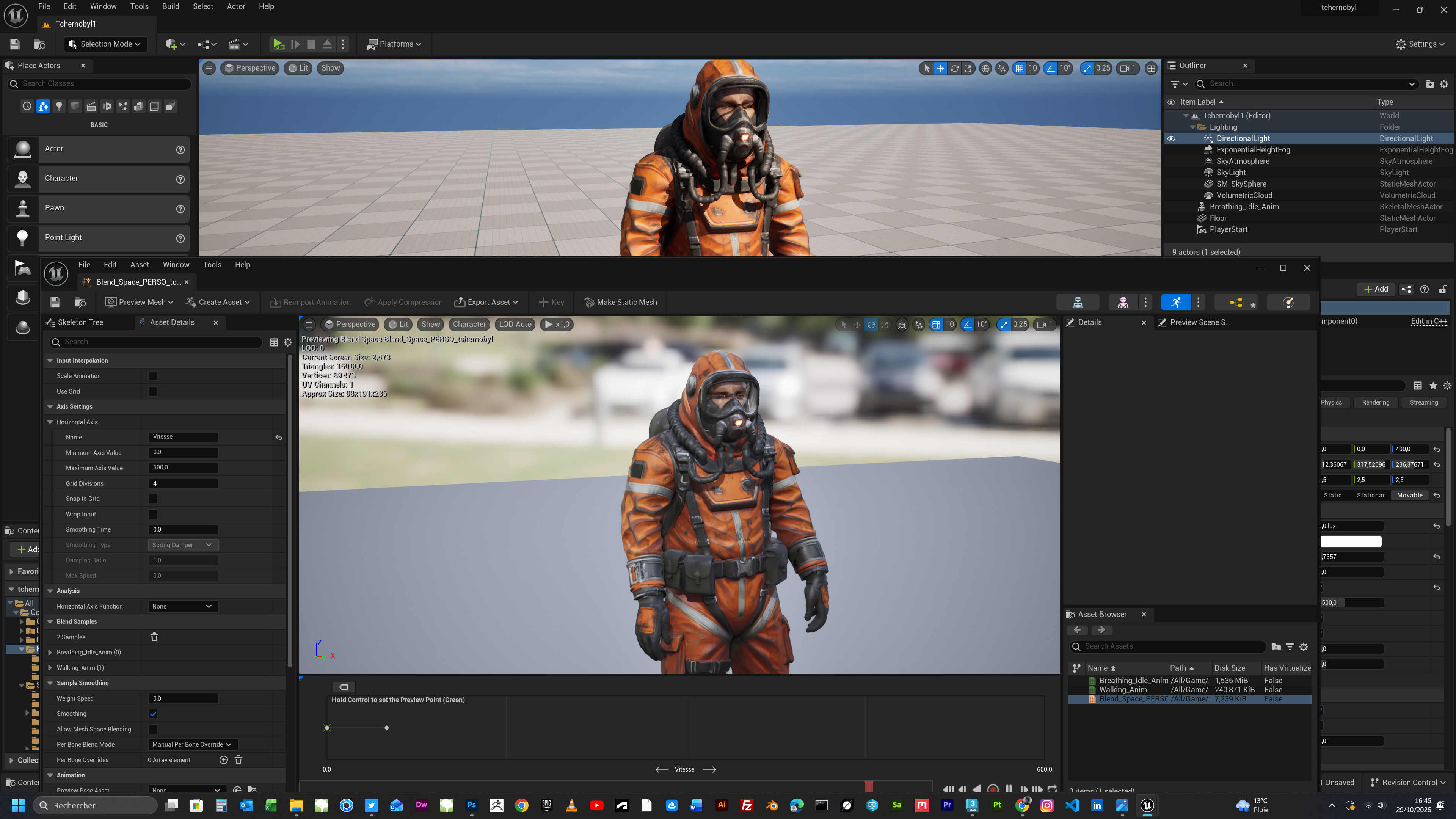The width and height of the screenshot is (1456, 819).
Task: Reset the Name field Vitesse to default
Action: click(x=279, y=438)
